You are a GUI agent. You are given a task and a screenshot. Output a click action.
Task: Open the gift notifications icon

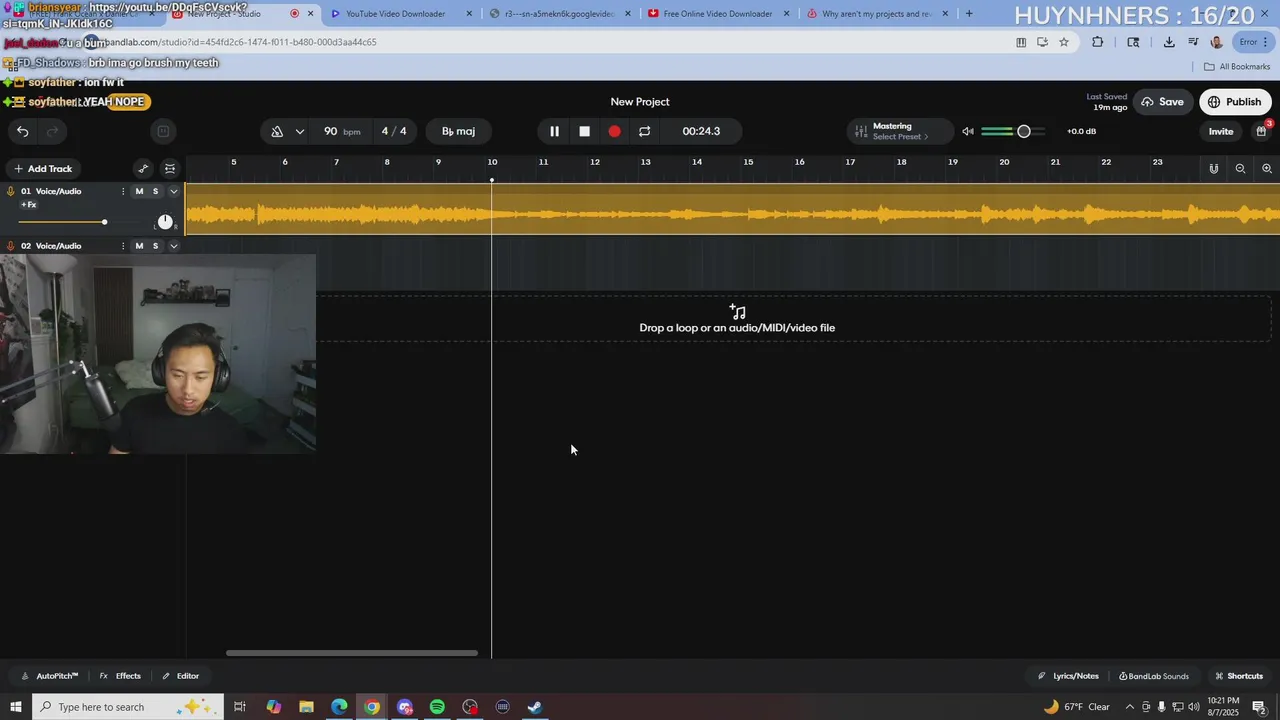pos(1261,131)
